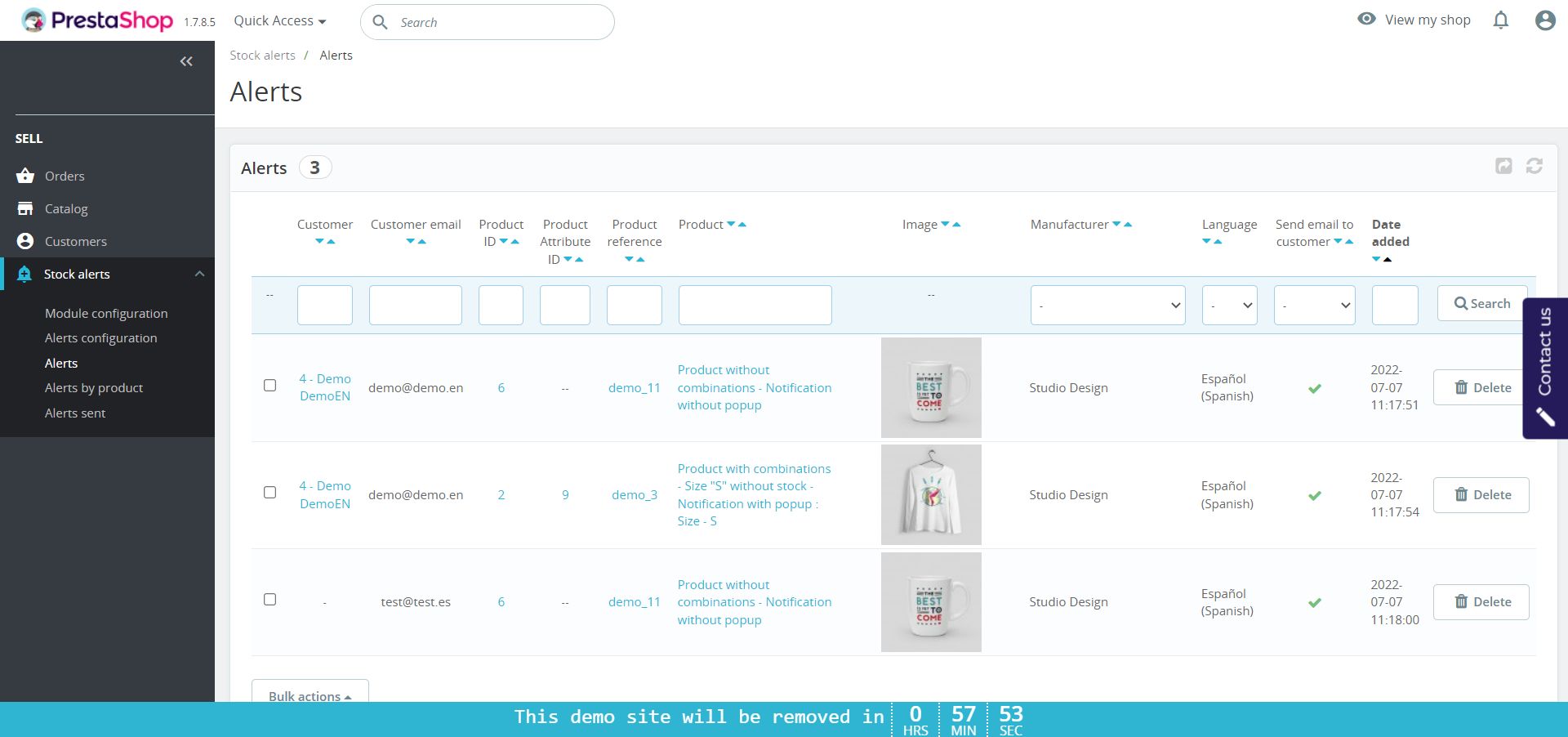
Task: Open Module configuration page
Action: point(106,314)
